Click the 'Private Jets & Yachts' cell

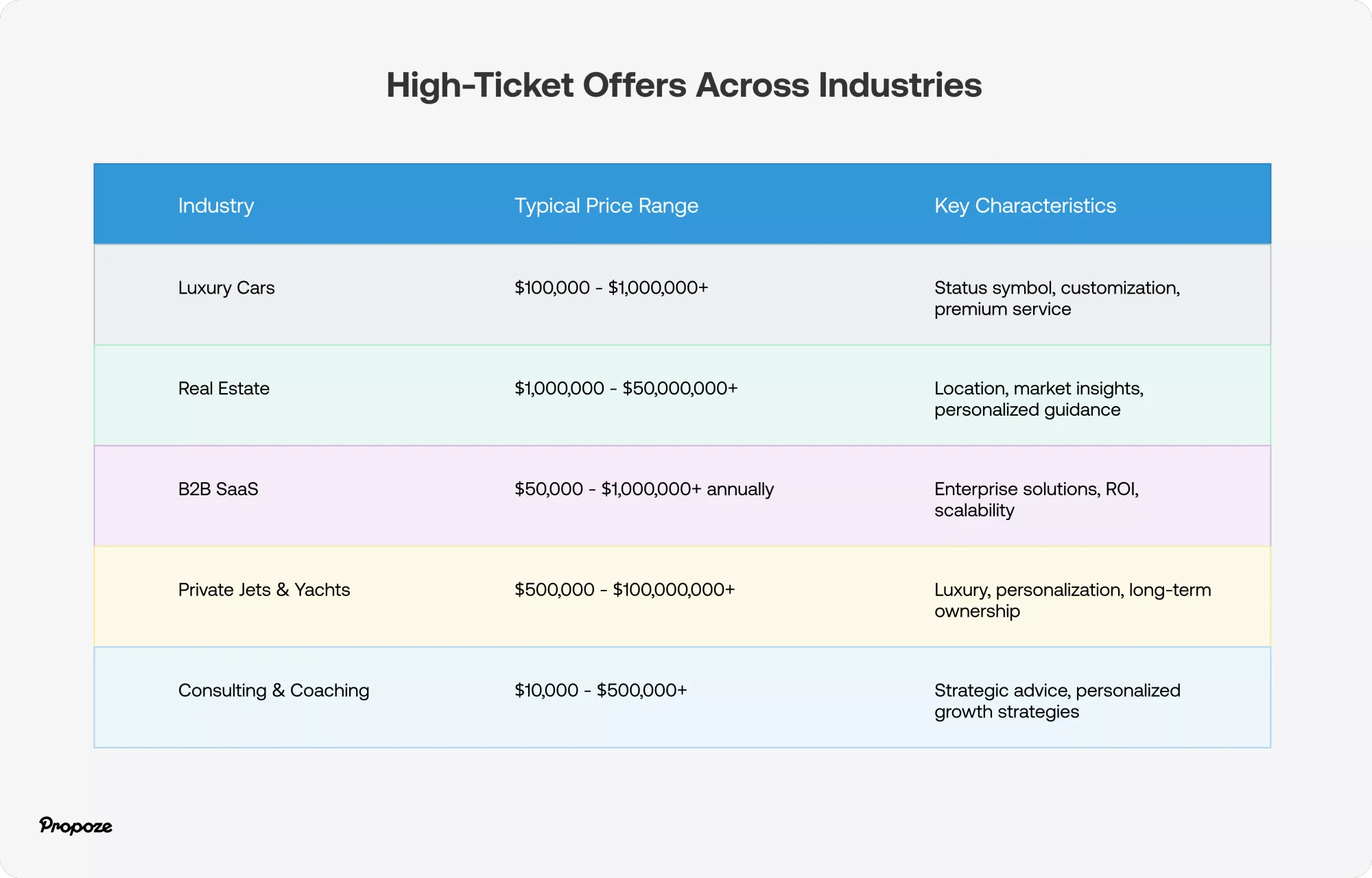pyautogui.click(x=264, y=590)
